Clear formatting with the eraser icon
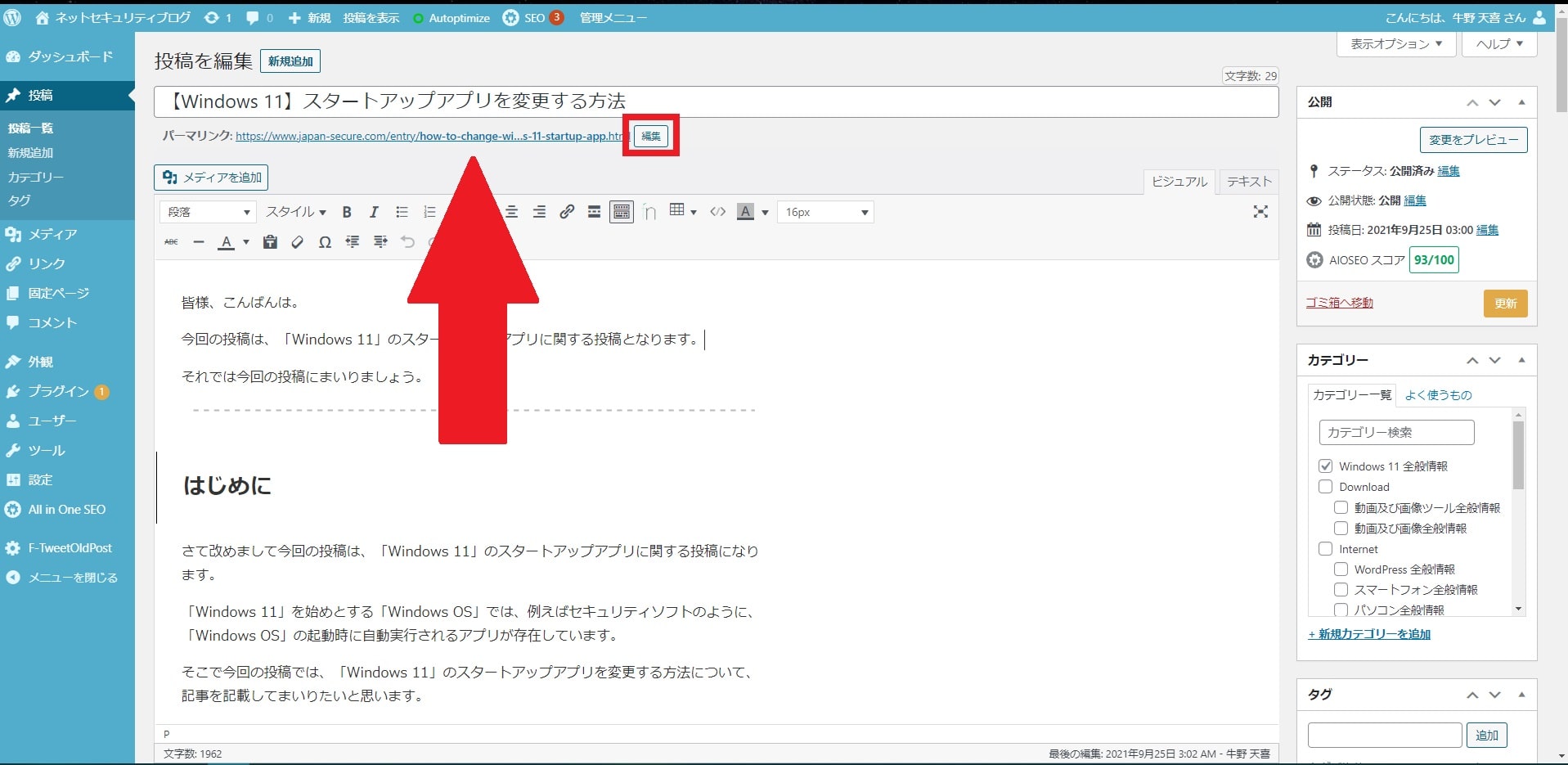Image resolution: width=1568 pixels, height=765 pixels. coord(298,242)
